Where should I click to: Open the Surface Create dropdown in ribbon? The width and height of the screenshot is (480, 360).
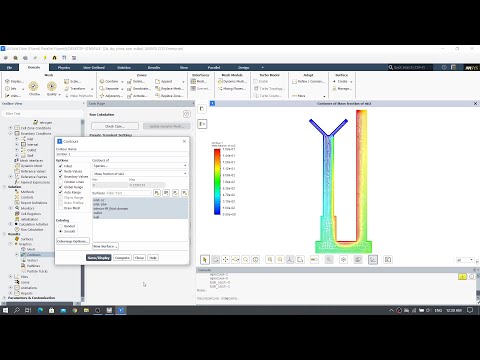click(x=342, y=81)
